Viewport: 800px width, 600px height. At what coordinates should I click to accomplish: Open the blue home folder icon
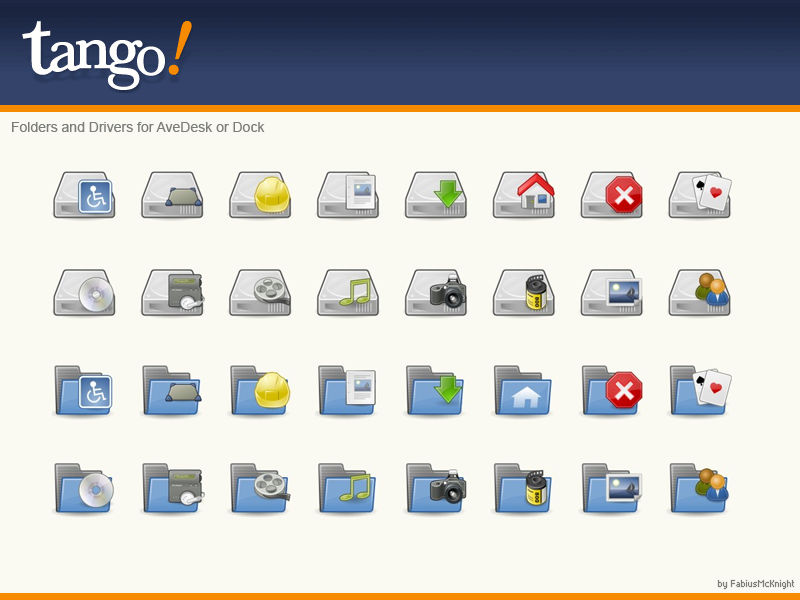pyautogui.click(x=523, y=390)
